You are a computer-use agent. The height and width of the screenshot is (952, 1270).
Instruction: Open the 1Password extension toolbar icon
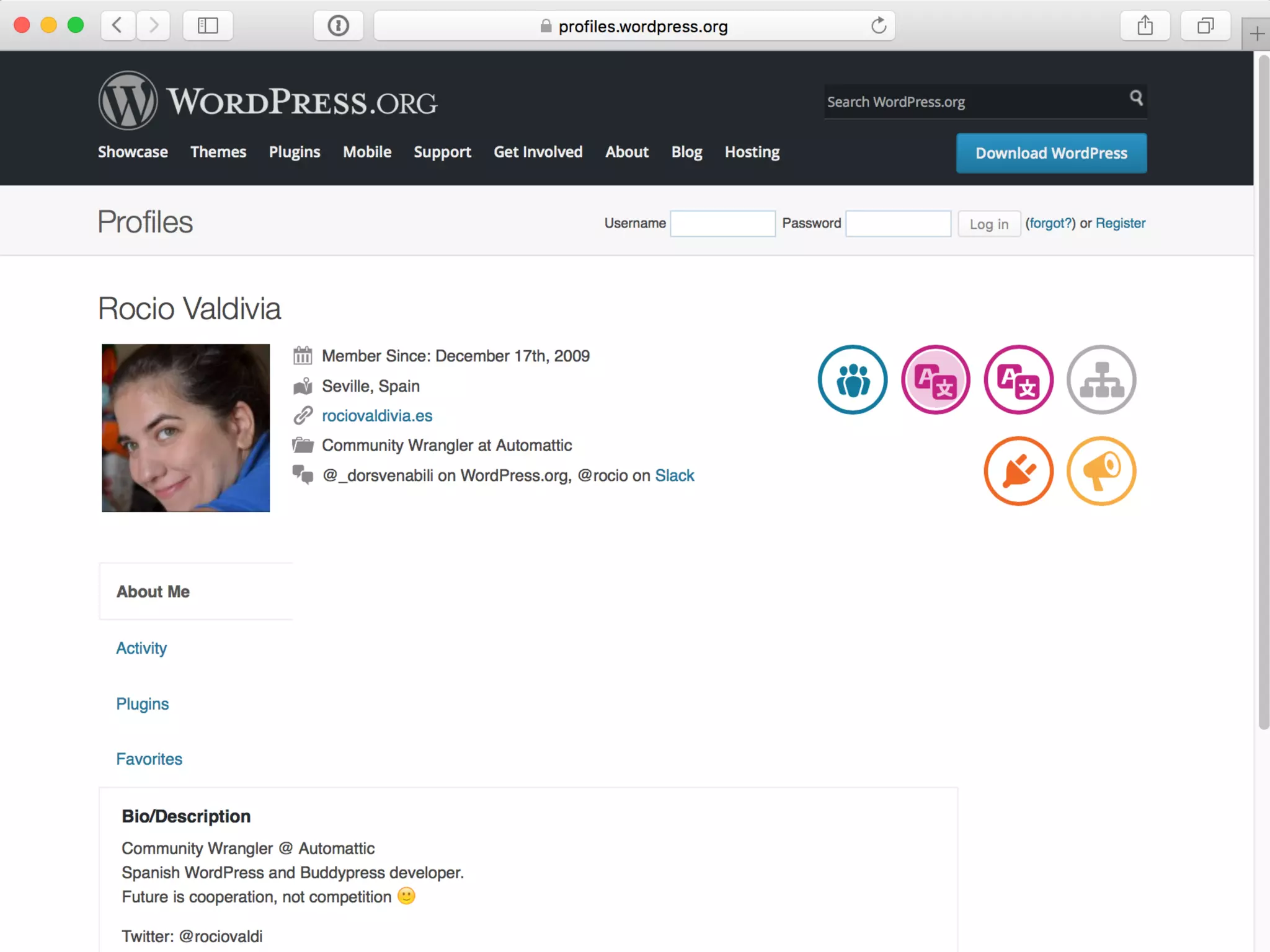[x=338, y=25]
